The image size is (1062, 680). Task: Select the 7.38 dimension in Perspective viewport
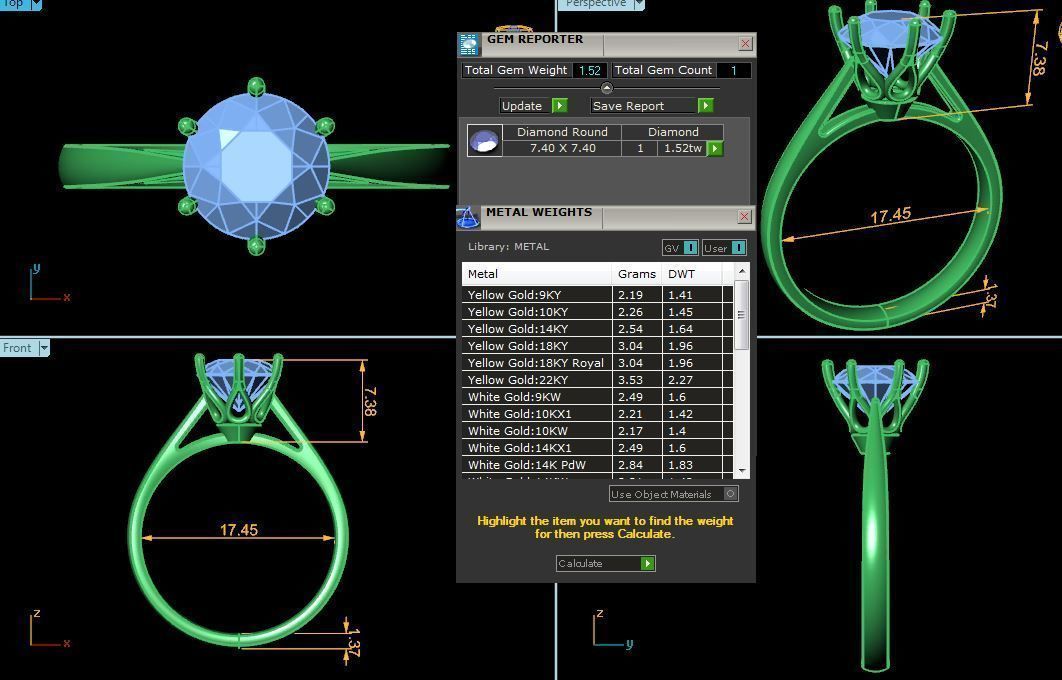click(x=1039, y=59)
